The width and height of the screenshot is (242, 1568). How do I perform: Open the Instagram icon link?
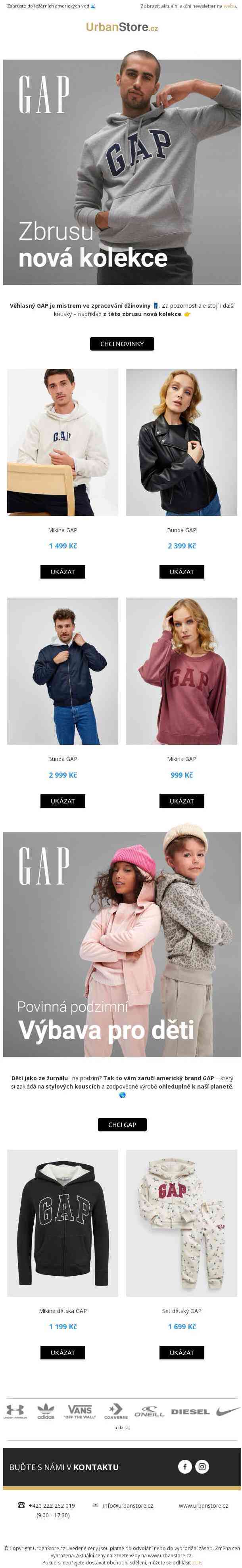coord(202,1466)
